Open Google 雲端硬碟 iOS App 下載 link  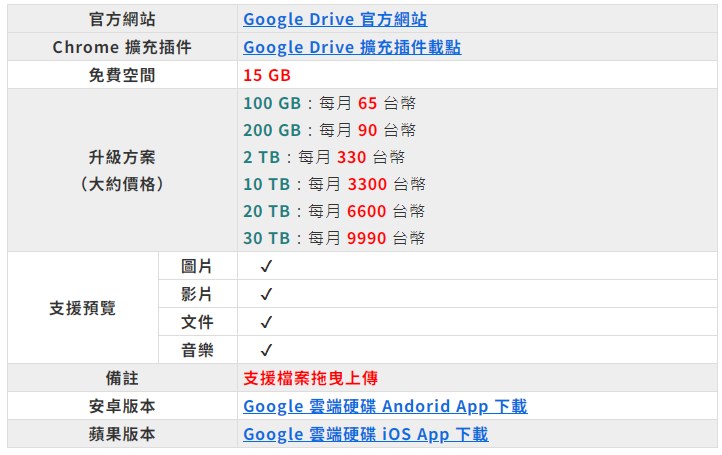365,434
